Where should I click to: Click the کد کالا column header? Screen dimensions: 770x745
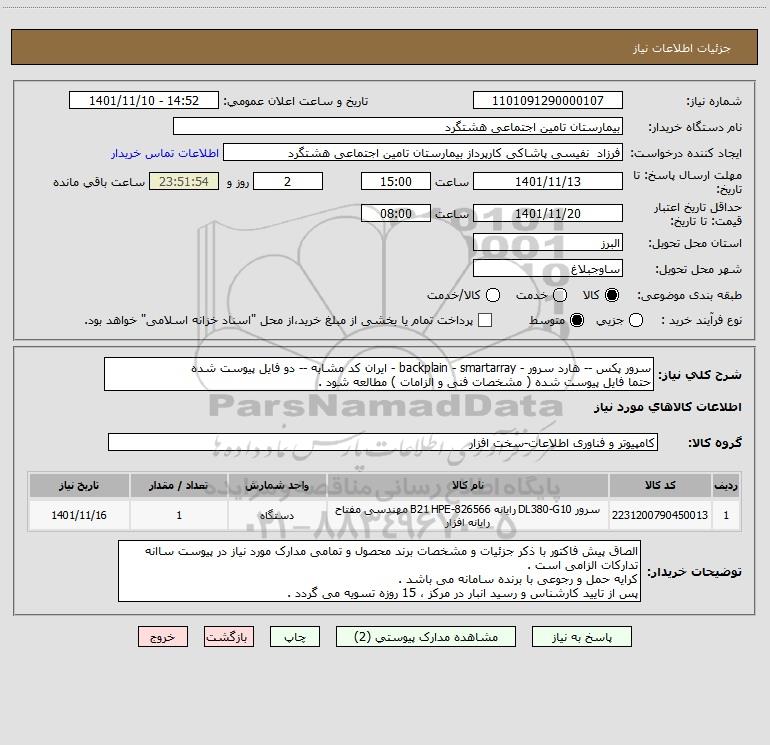coord(660,486)
